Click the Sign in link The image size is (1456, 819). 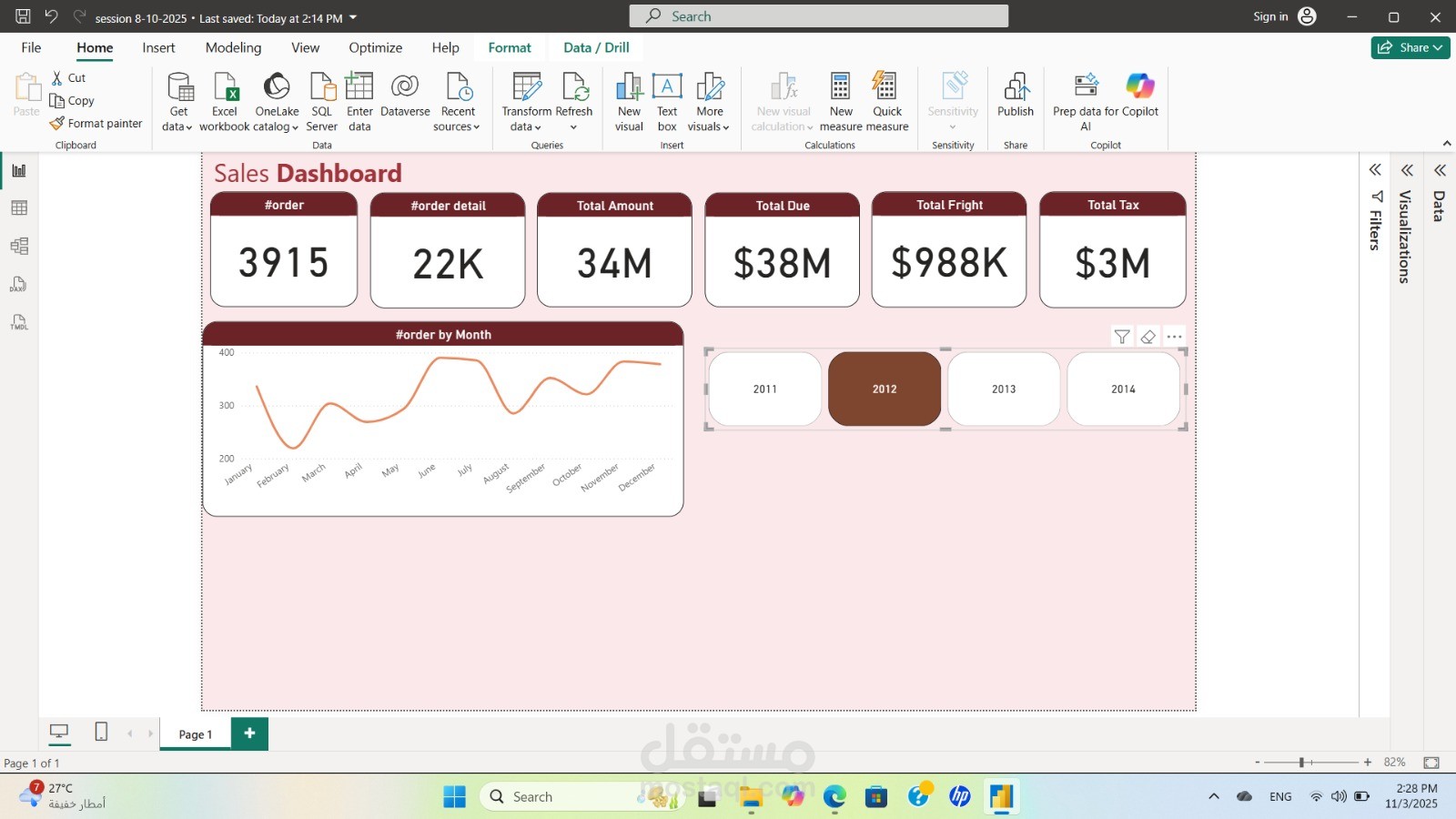tap(1269, 15)
